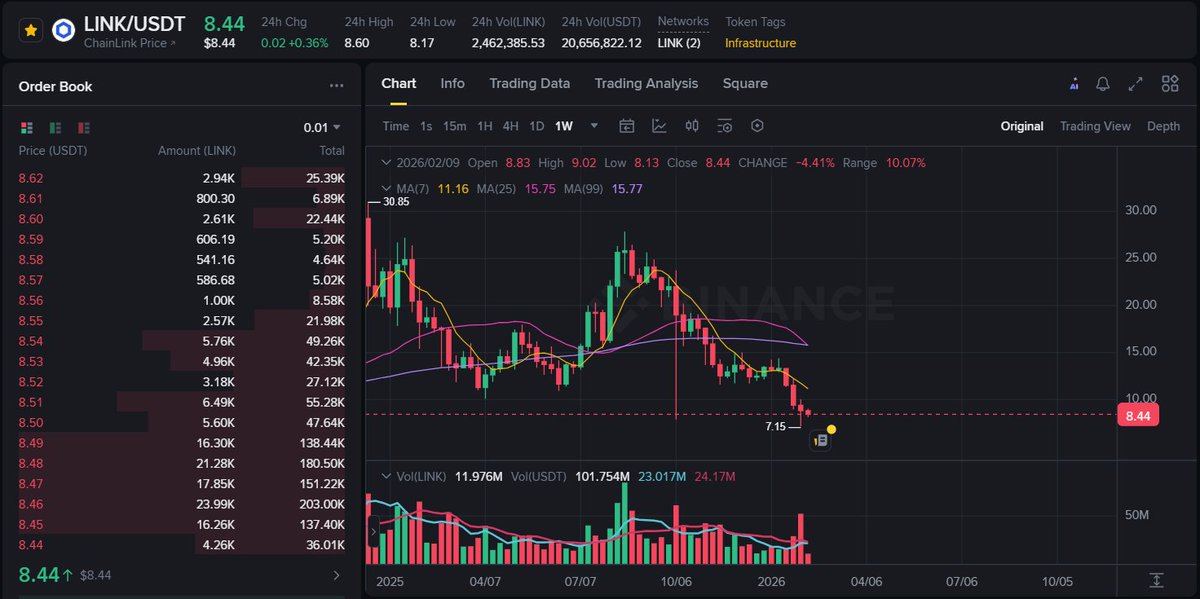Open the Square tab
The image size is (1200, 599).
click(x=745, y=84)
